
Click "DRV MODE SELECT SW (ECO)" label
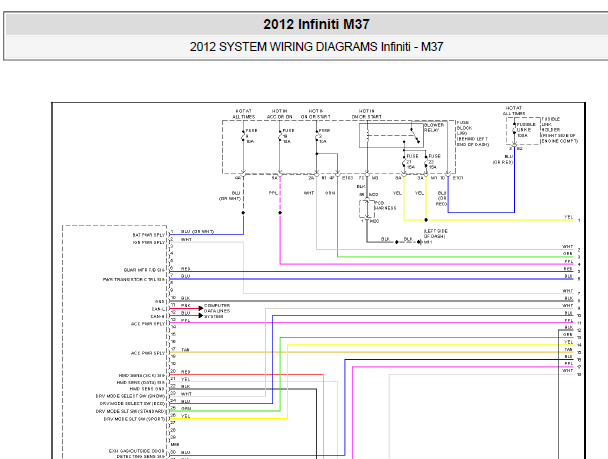[x=132, y=404]
